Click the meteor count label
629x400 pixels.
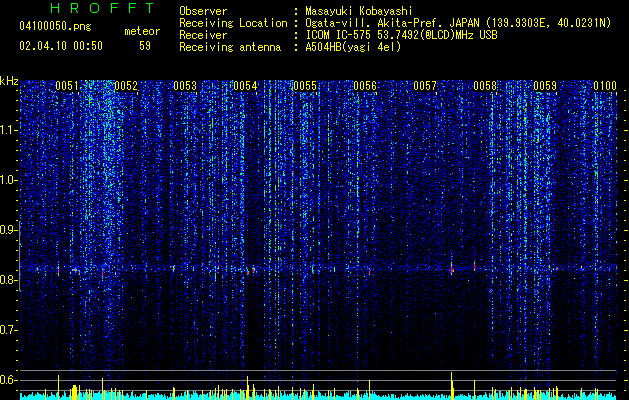142,31
